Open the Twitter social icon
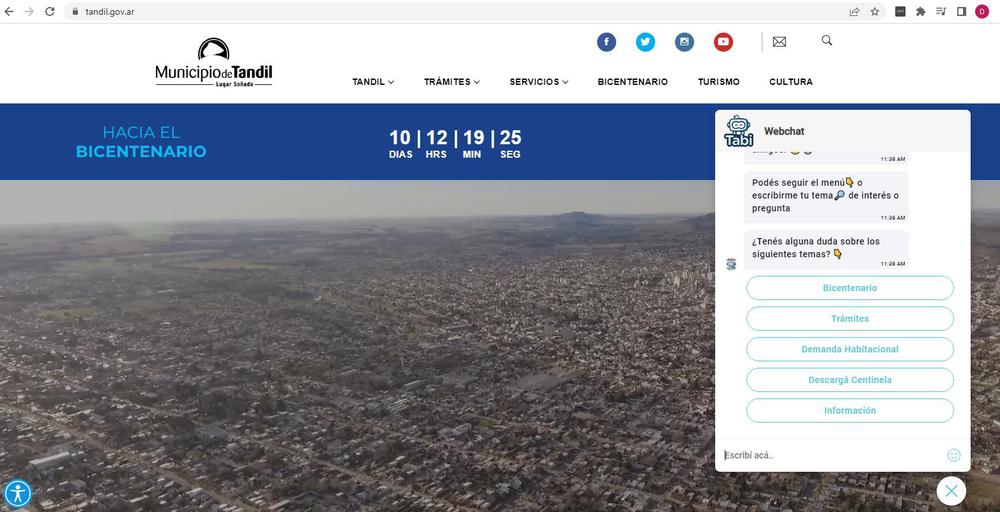The image size is (1000, 512). (645, 42)
